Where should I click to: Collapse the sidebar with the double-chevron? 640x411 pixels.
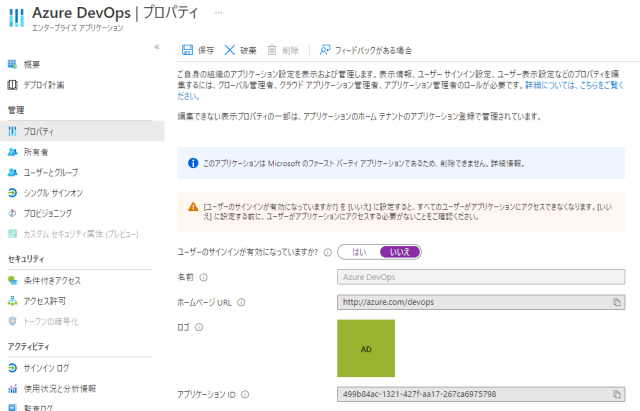157,47
